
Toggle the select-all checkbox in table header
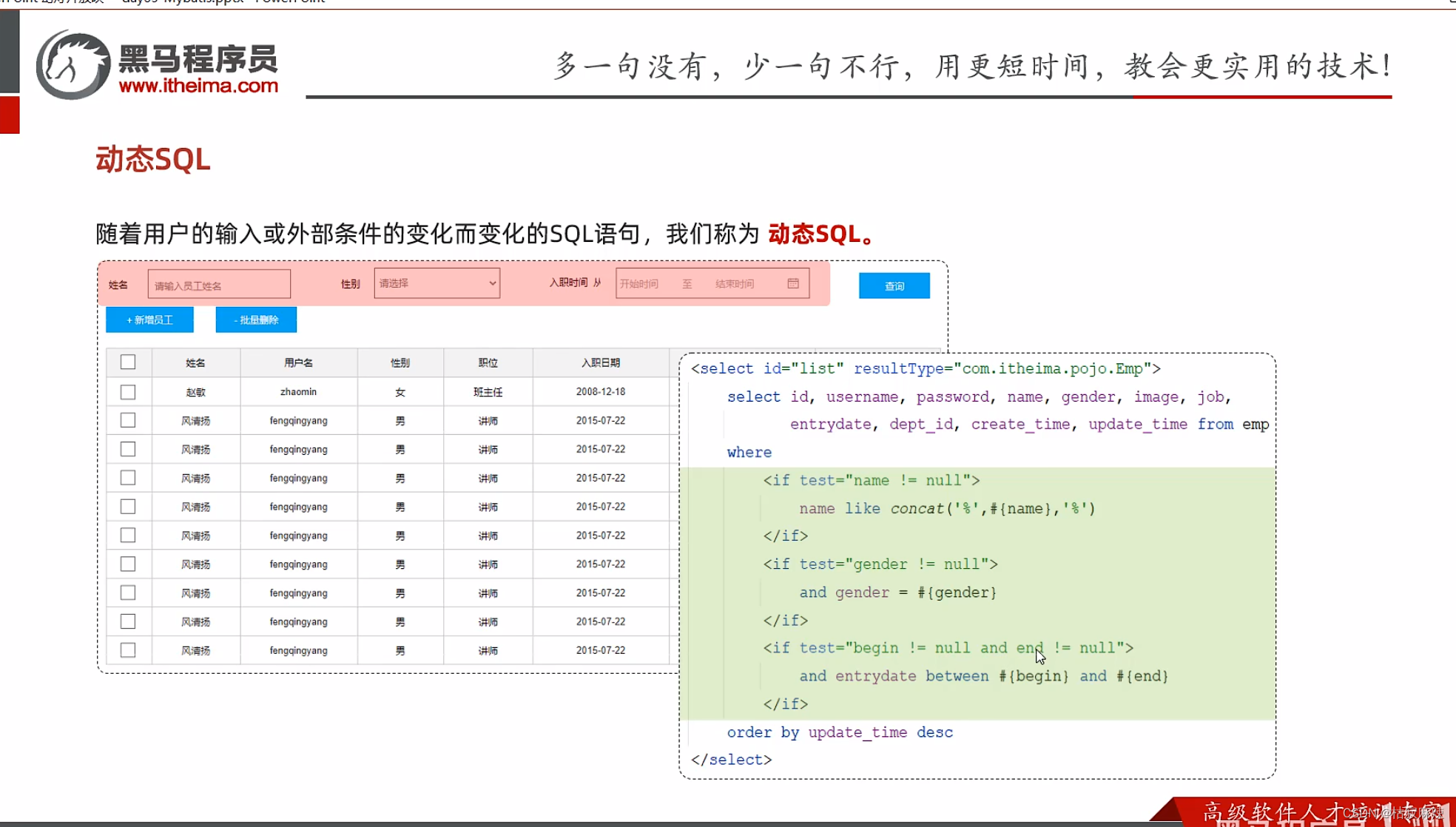click(x=128, y=362)
